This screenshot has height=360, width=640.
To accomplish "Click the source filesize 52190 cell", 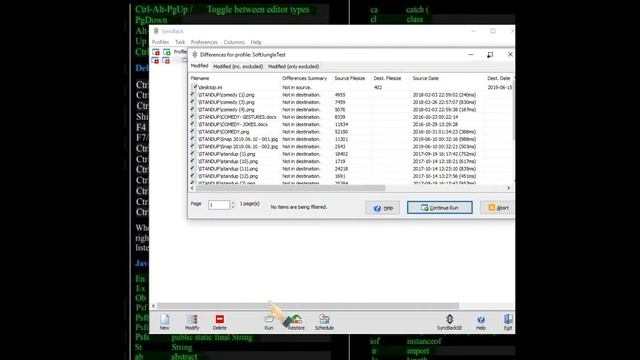I will [341, 132].
